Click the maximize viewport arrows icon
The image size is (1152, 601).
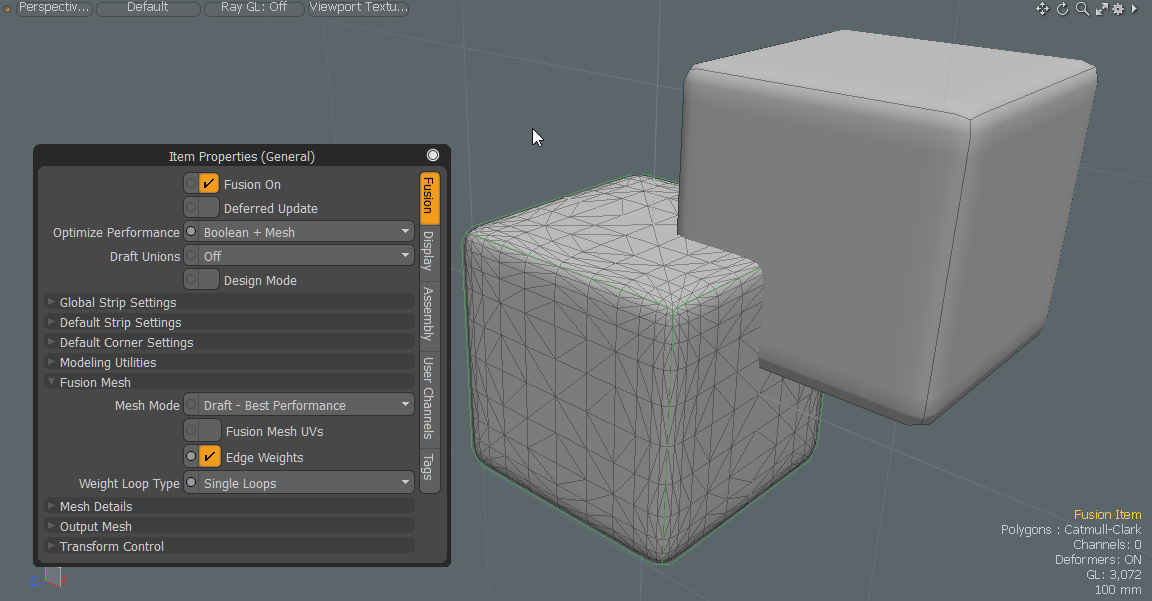tap(1101, 8)
